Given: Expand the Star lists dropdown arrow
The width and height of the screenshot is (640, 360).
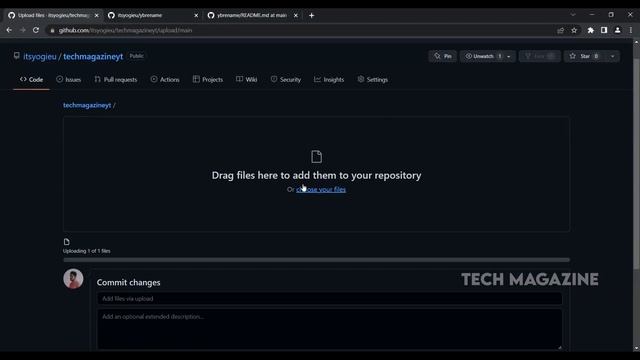Looking at the screenshot, I should pyautogui.click(x=613, y=56).
